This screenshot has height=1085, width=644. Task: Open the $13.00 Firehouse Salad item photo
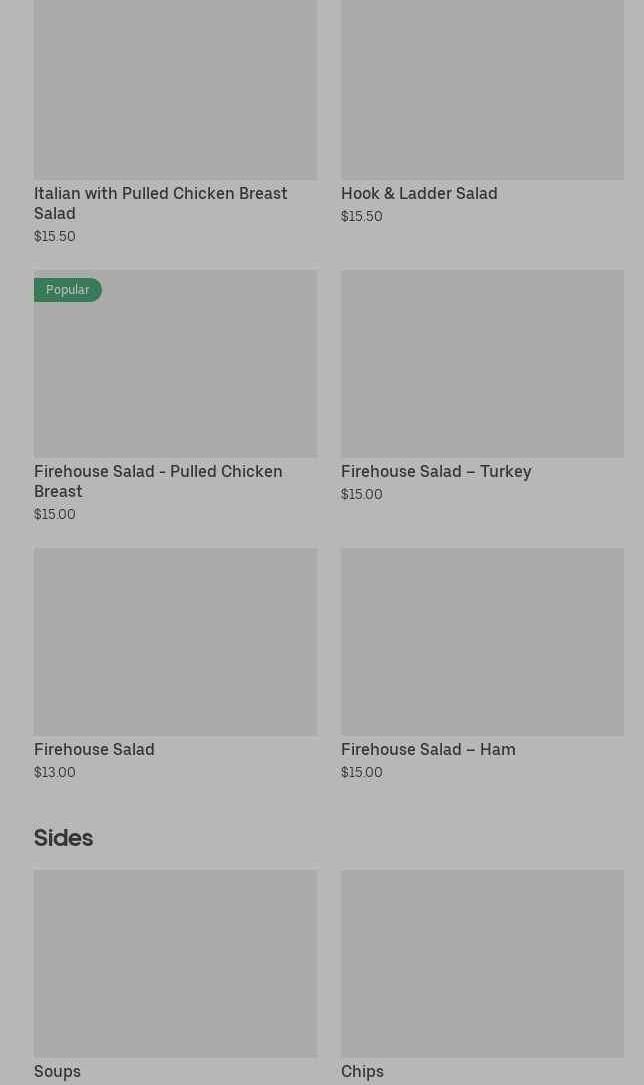tap(175, 641)
